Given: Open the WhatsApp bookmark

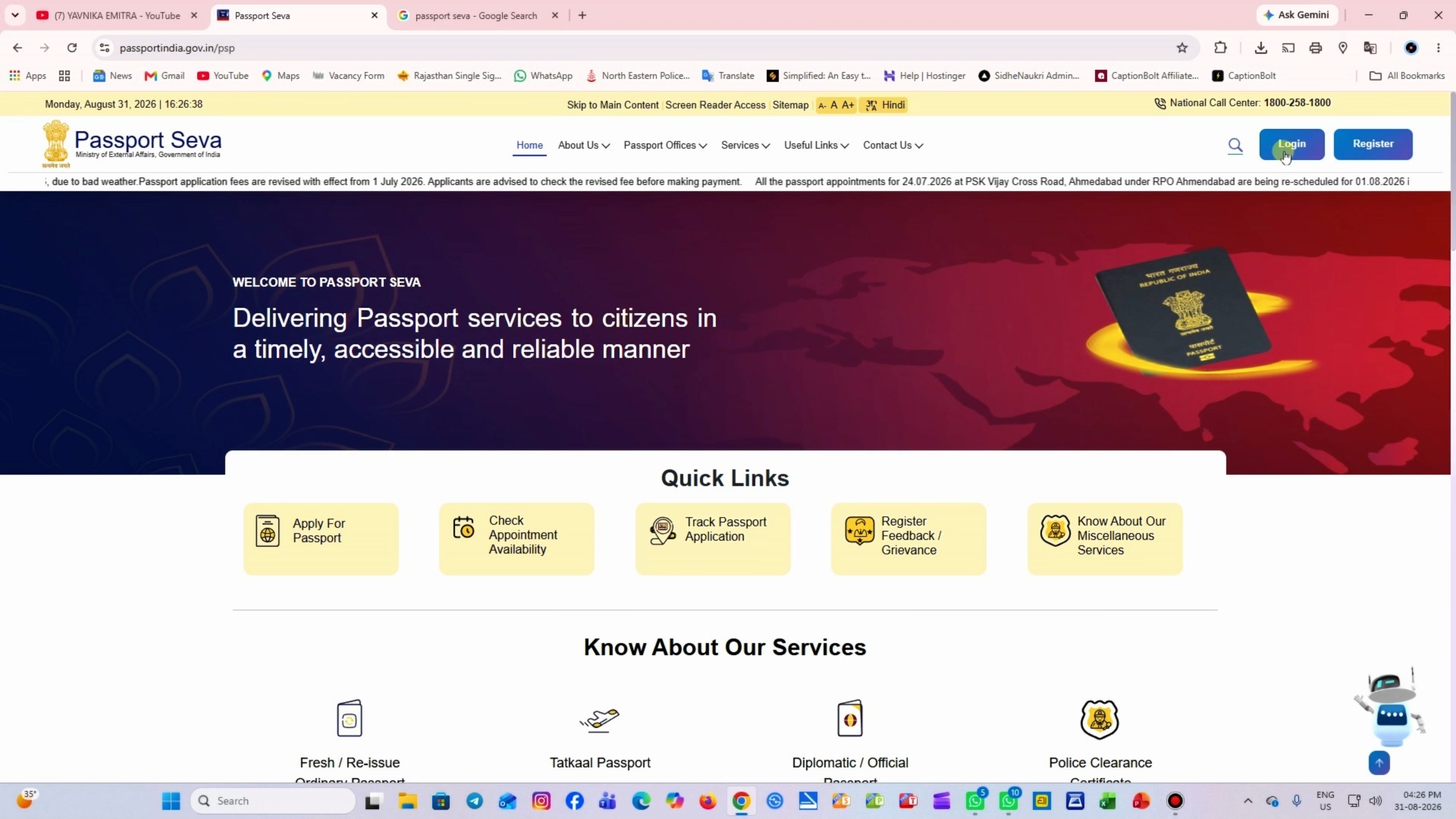Looking at the screenshot, I should pyautogui.click(x=543, y=76).
